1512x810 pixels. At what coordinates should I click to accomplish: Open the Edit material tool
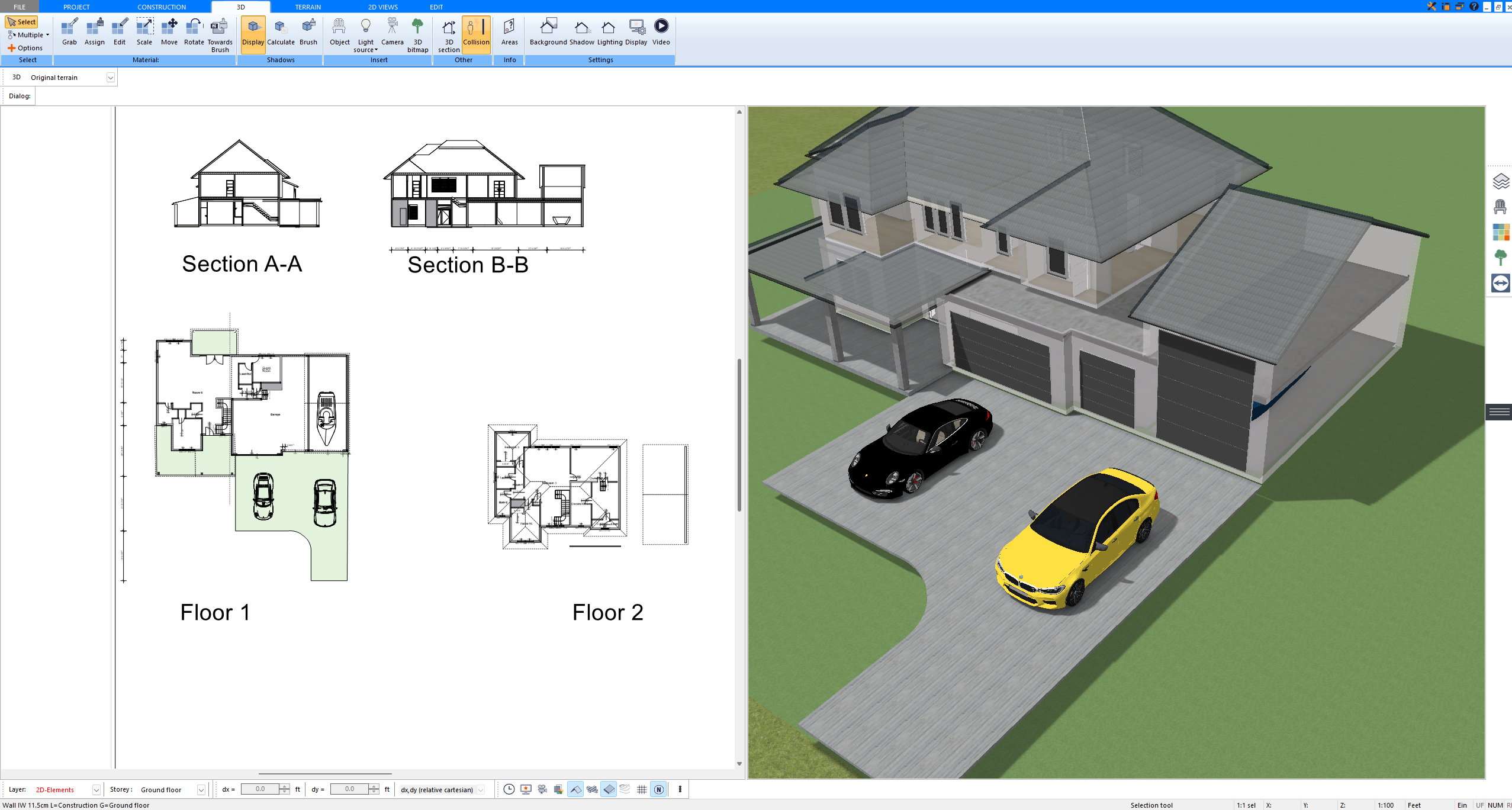point(120,32)
